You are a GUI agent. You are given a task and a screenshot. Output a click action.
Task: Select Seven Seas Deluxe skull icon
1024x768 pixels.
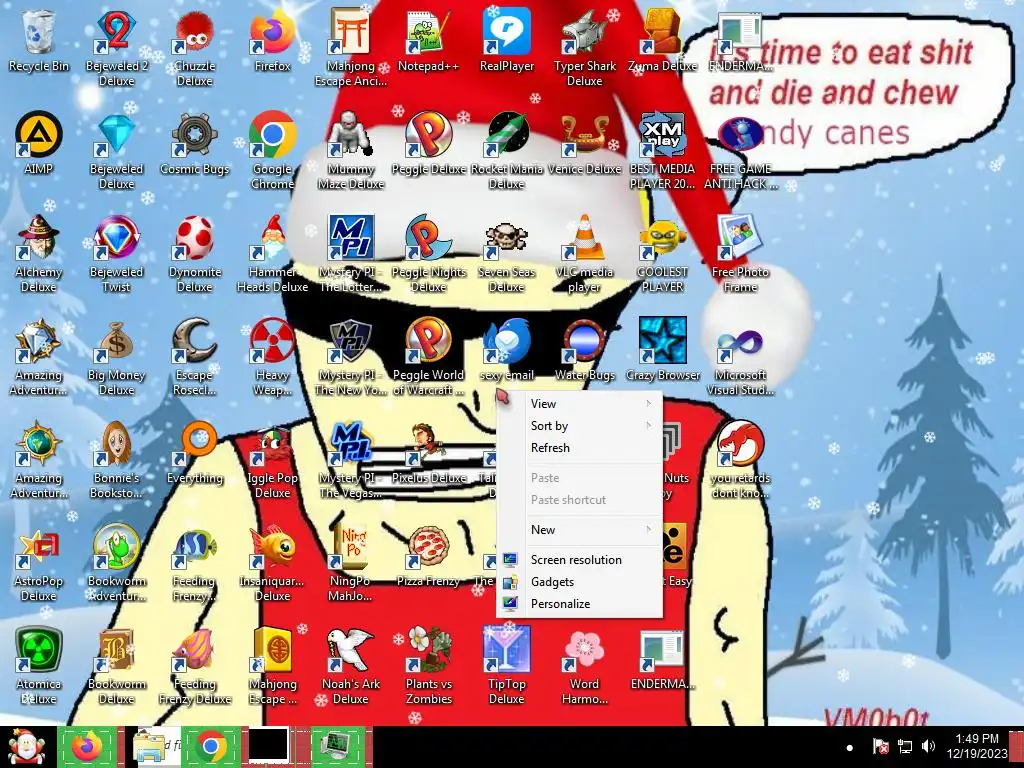(507, 238)
